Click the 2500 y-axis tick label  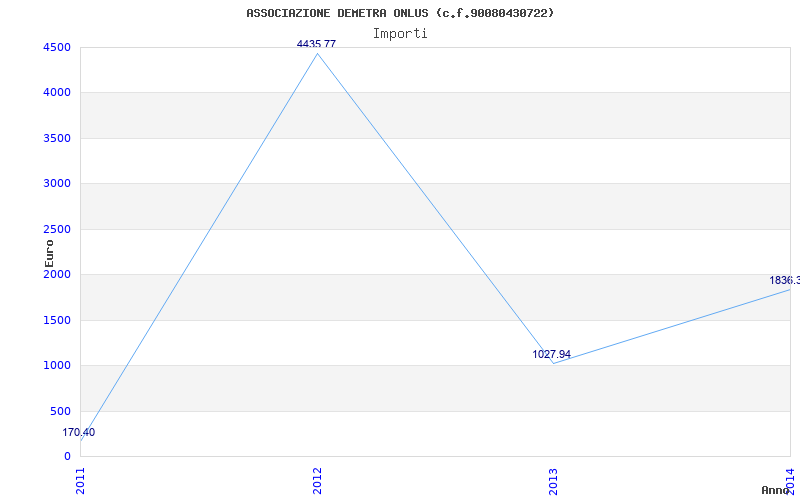coord(57,230)
